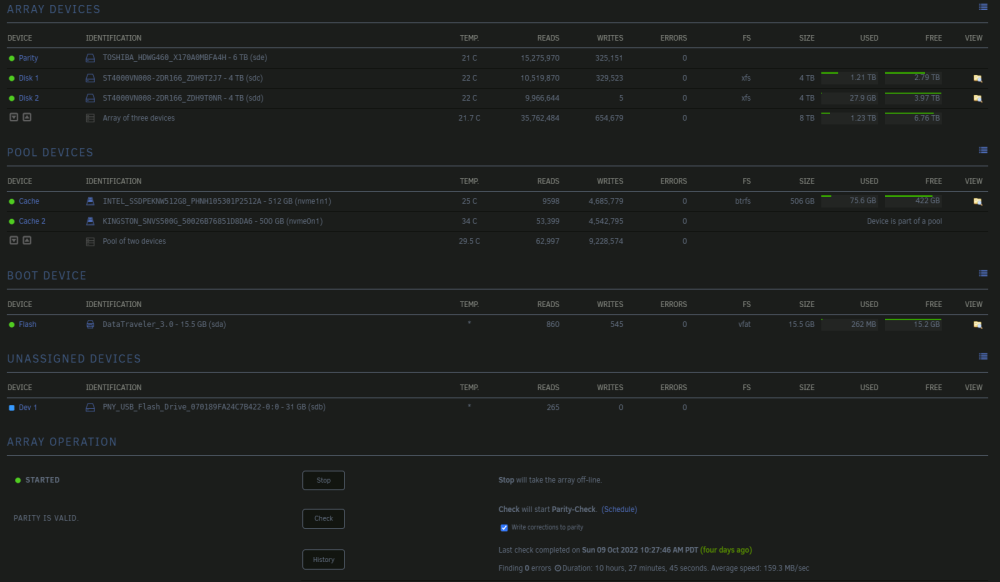The image size is (1000, 582).
Task: Open the Flash boot device link
Action: [x=27, y=324]
